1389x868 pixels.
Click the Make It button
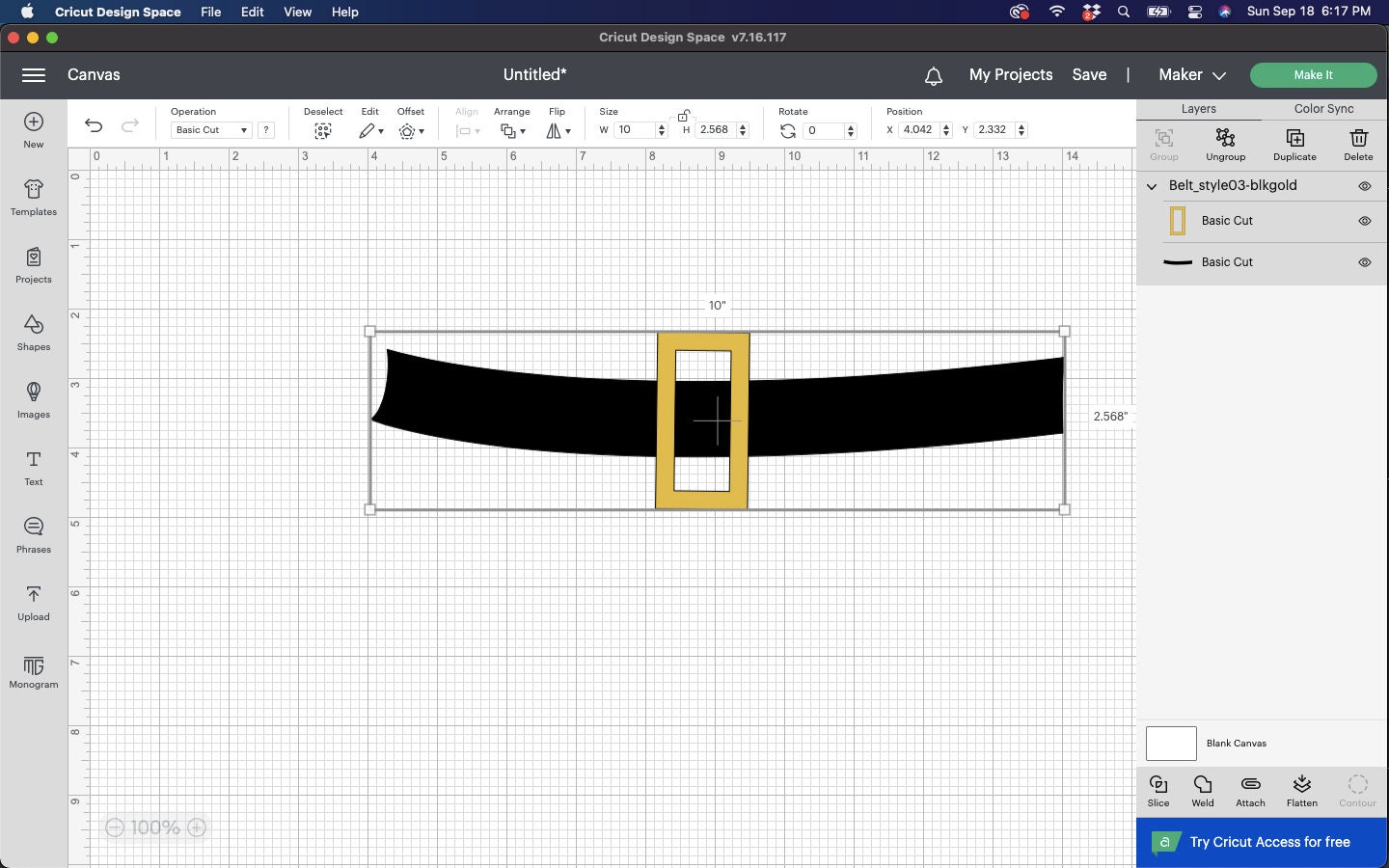1313,74
